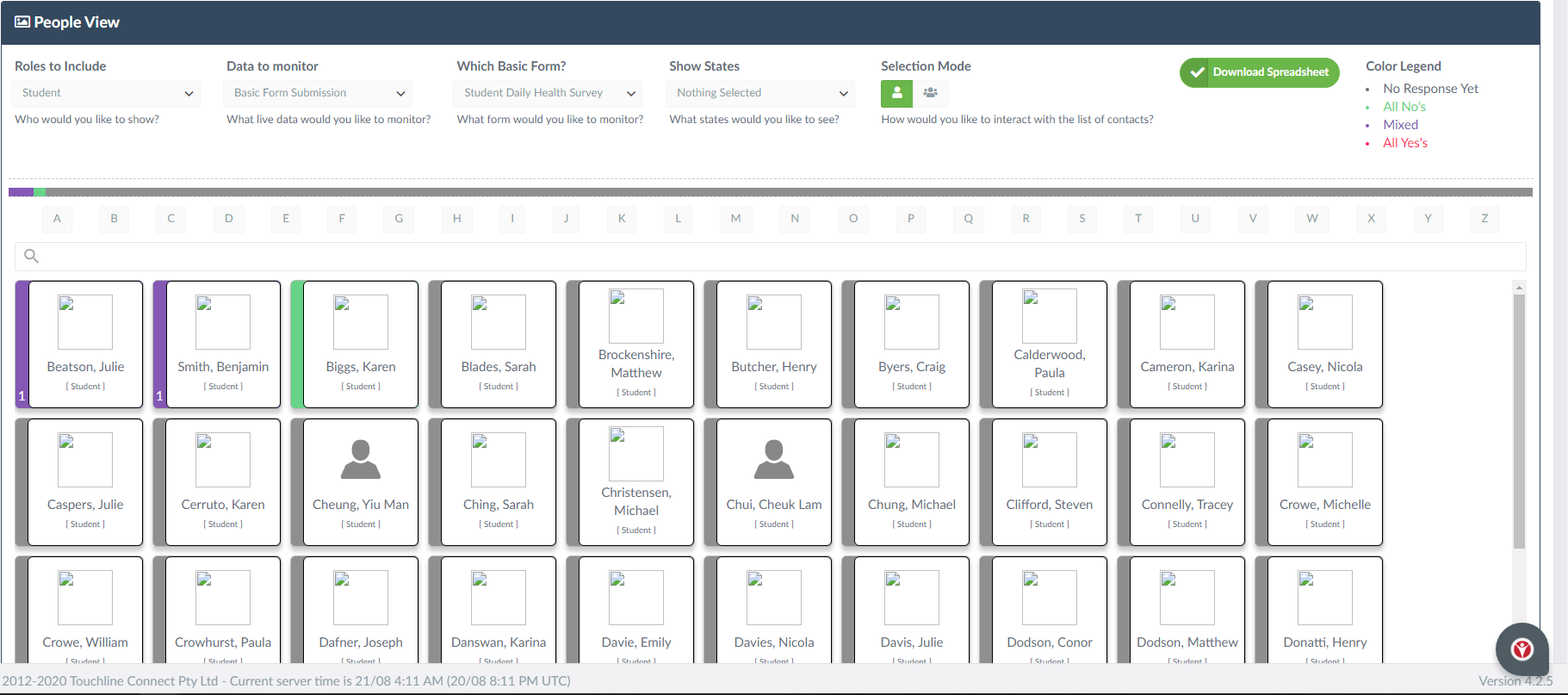Viewport: 1568px width, 695px height.
Task: Select the Biggs, Karen student card
Action: (x=355, y=344)
